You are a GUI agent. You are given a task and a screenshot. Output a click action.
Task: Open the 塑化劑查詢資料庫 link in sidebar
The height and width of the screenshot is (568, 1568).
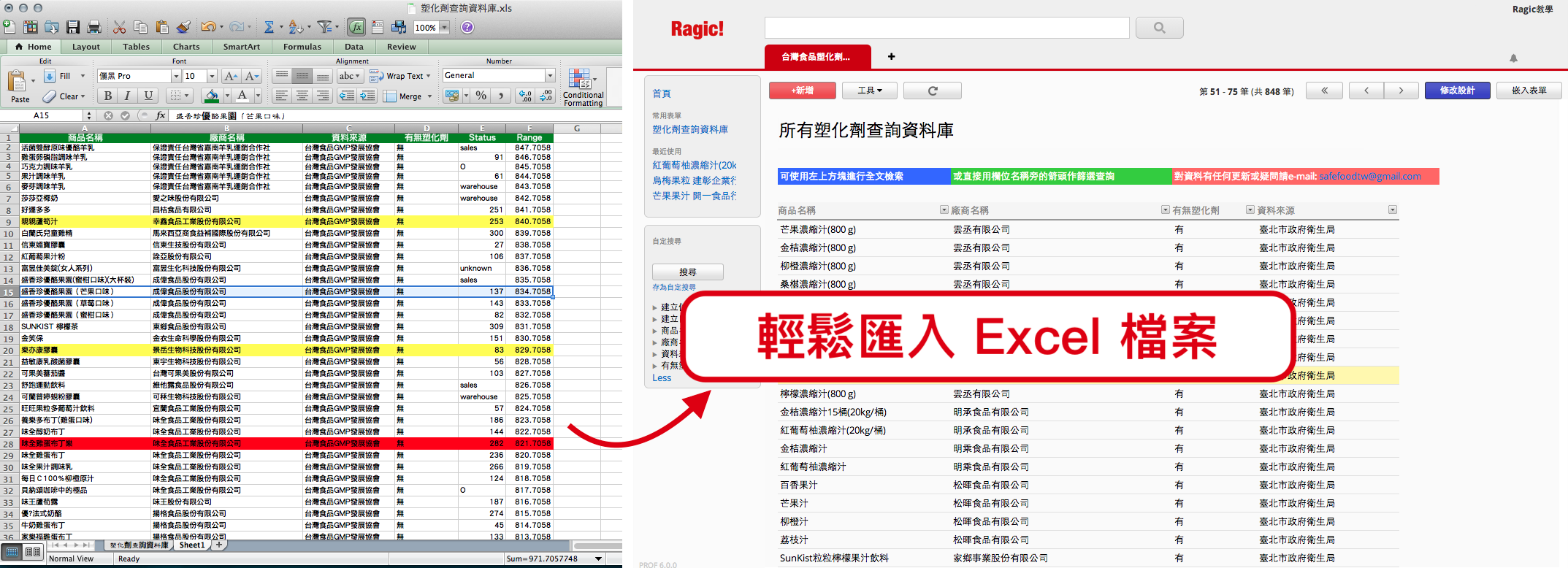pos(690,129)
